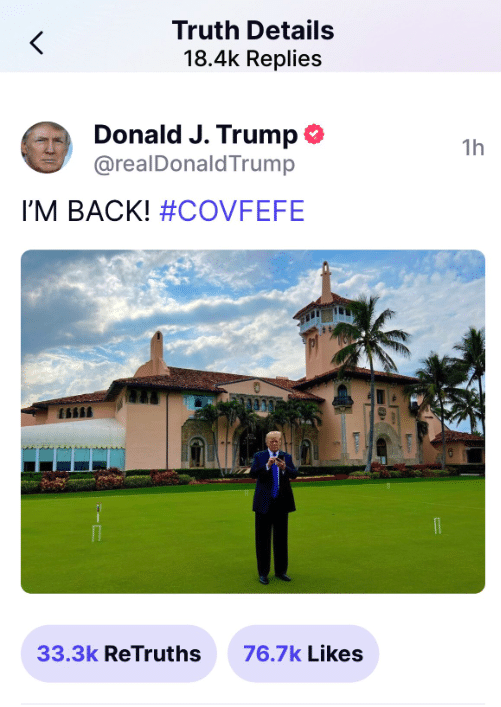Open the circular profile avatar

click(46, 147)
